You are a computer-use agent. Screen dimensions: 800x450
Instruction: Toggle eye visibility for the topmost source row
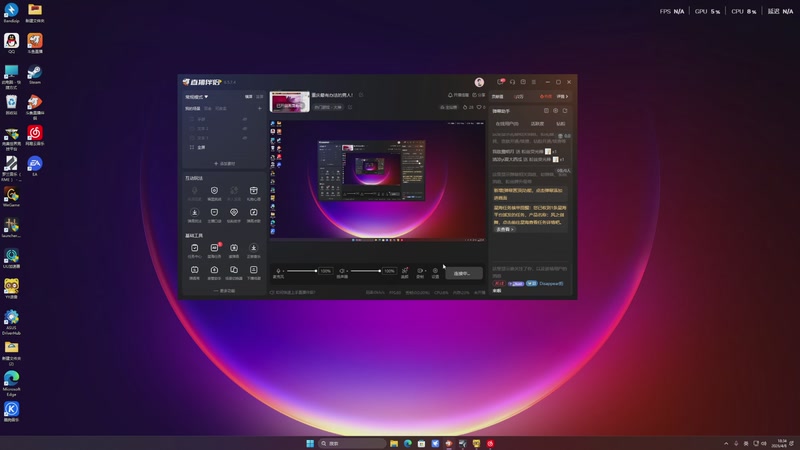[245, 119]
